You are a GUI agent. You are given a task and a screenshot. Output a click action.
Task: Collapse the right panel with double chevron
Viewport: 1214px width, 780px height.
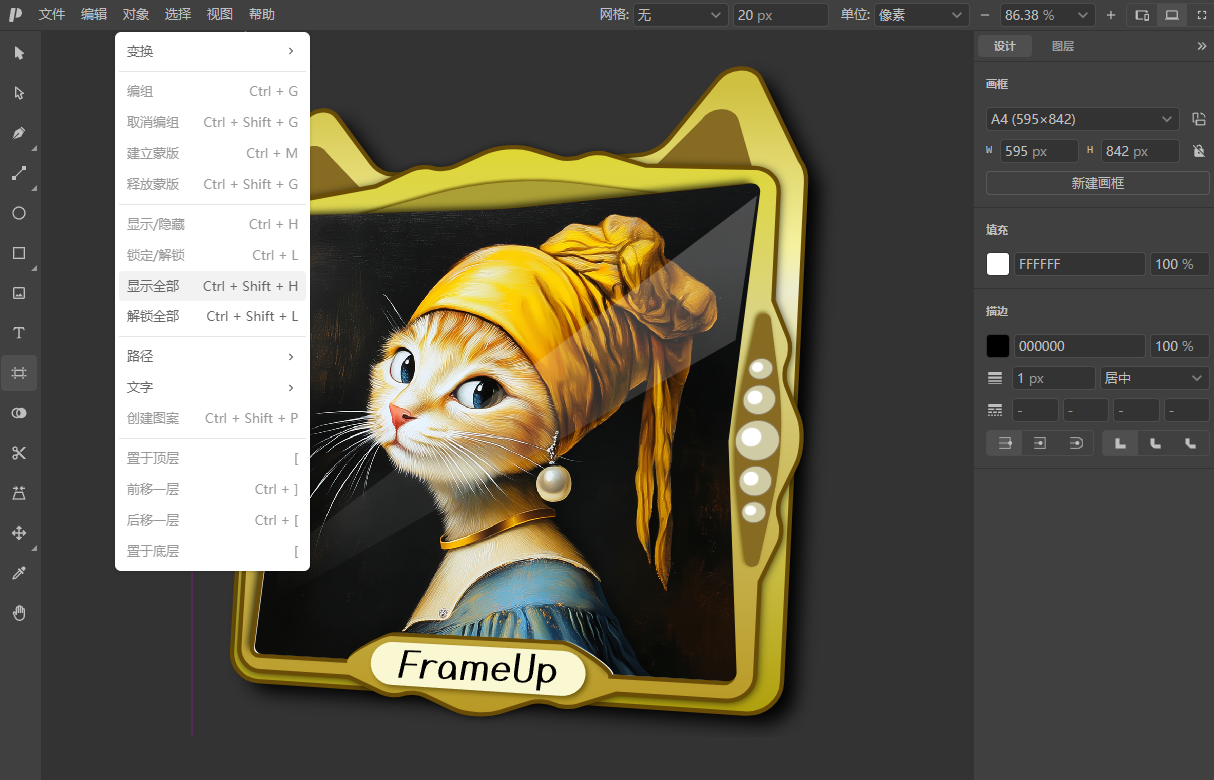[1202, 46]
